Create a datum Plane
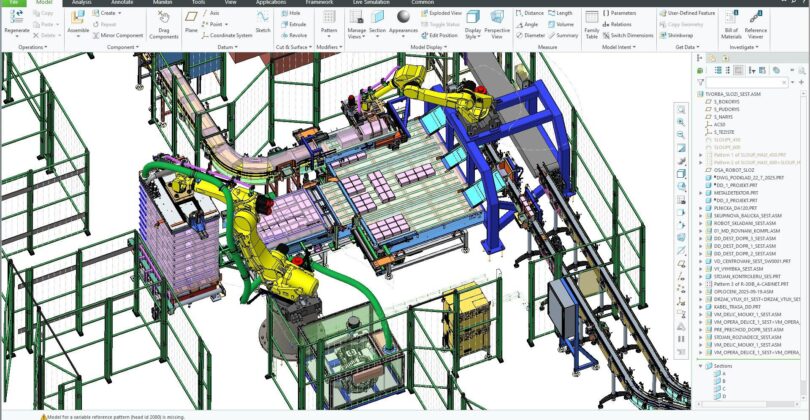The height and width of the screenshot is (420, 810). (191, 20)
